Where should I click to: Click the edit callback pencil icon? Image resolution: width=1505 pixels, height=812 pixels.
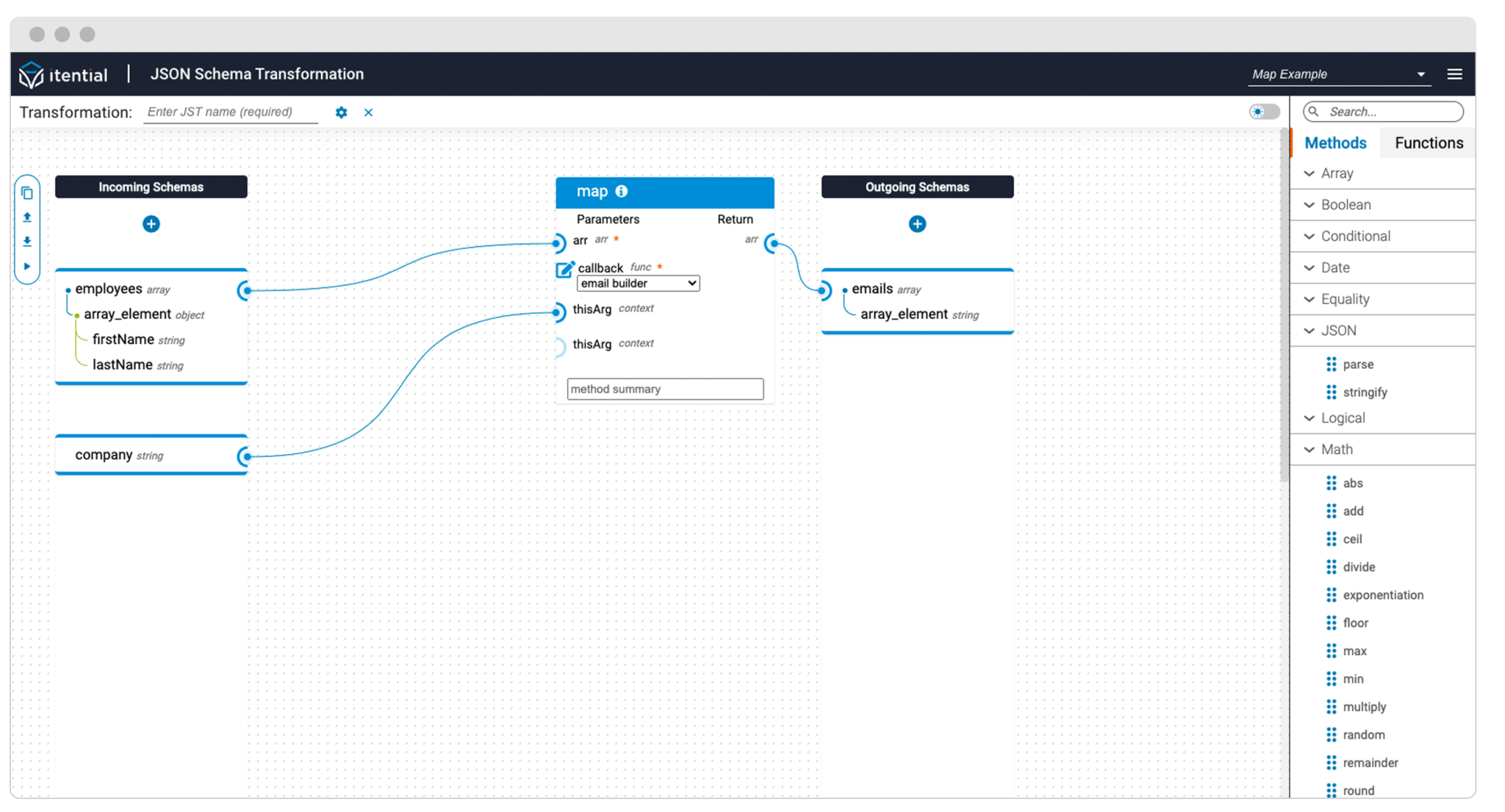pos(563,268)
